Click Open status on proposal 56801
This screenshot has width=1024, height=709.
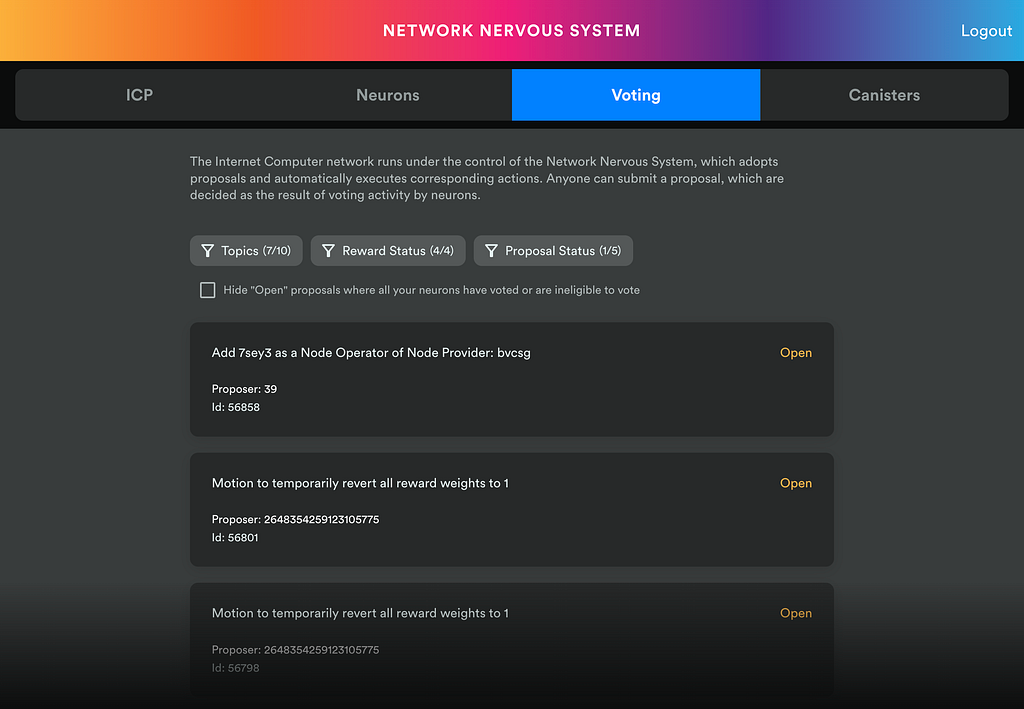(795, 483)
